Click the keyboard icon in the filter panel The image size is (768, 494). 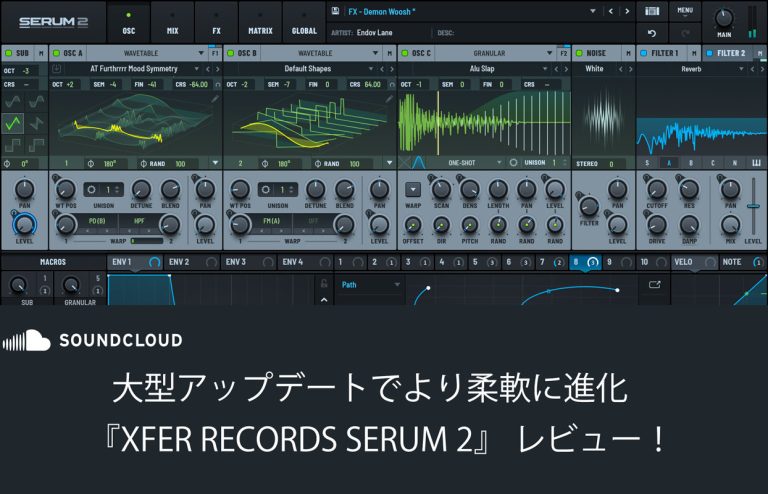click(x=756, y=163)
